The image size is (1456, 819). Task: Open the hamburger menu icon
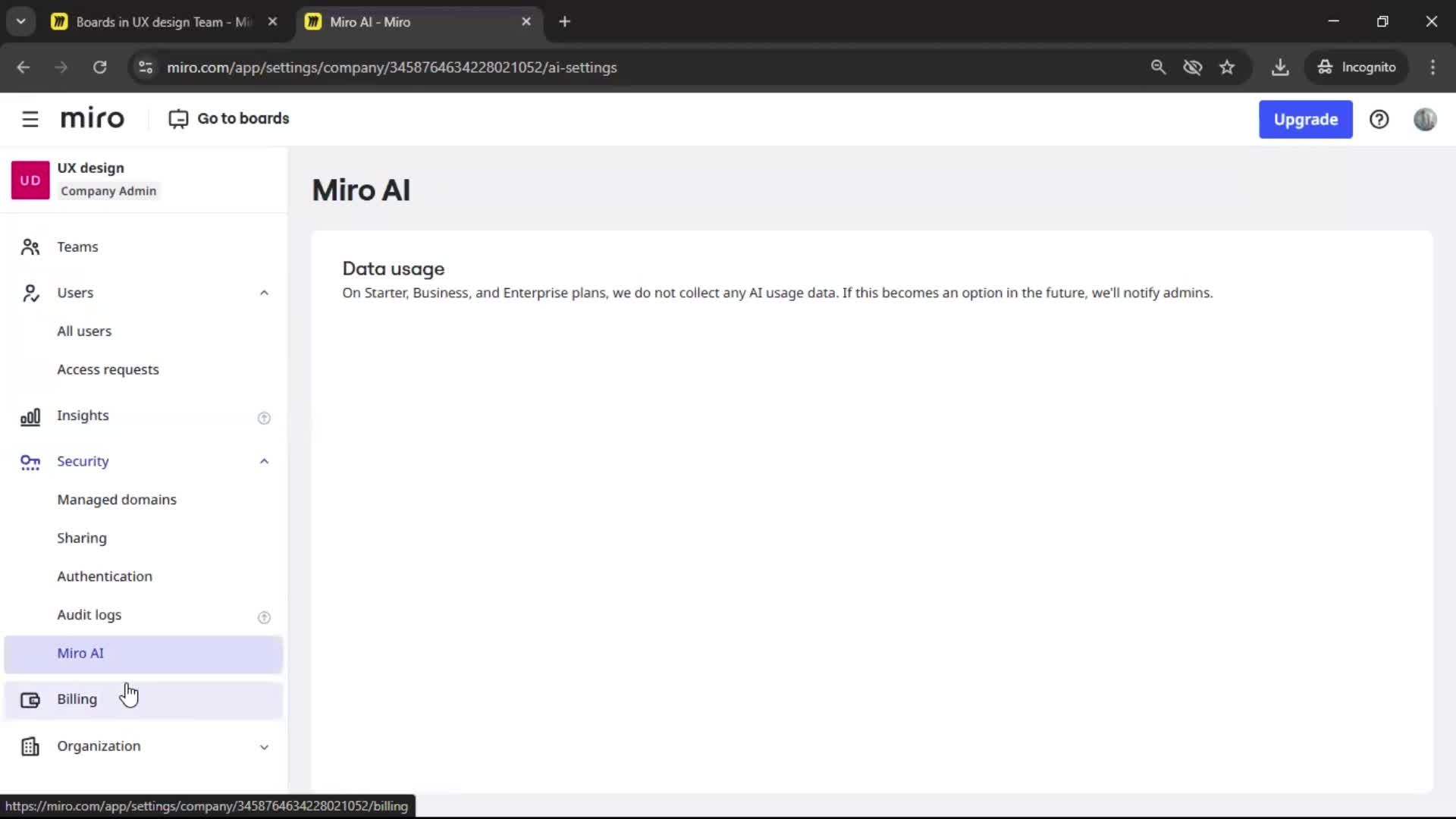coord(30,119)
